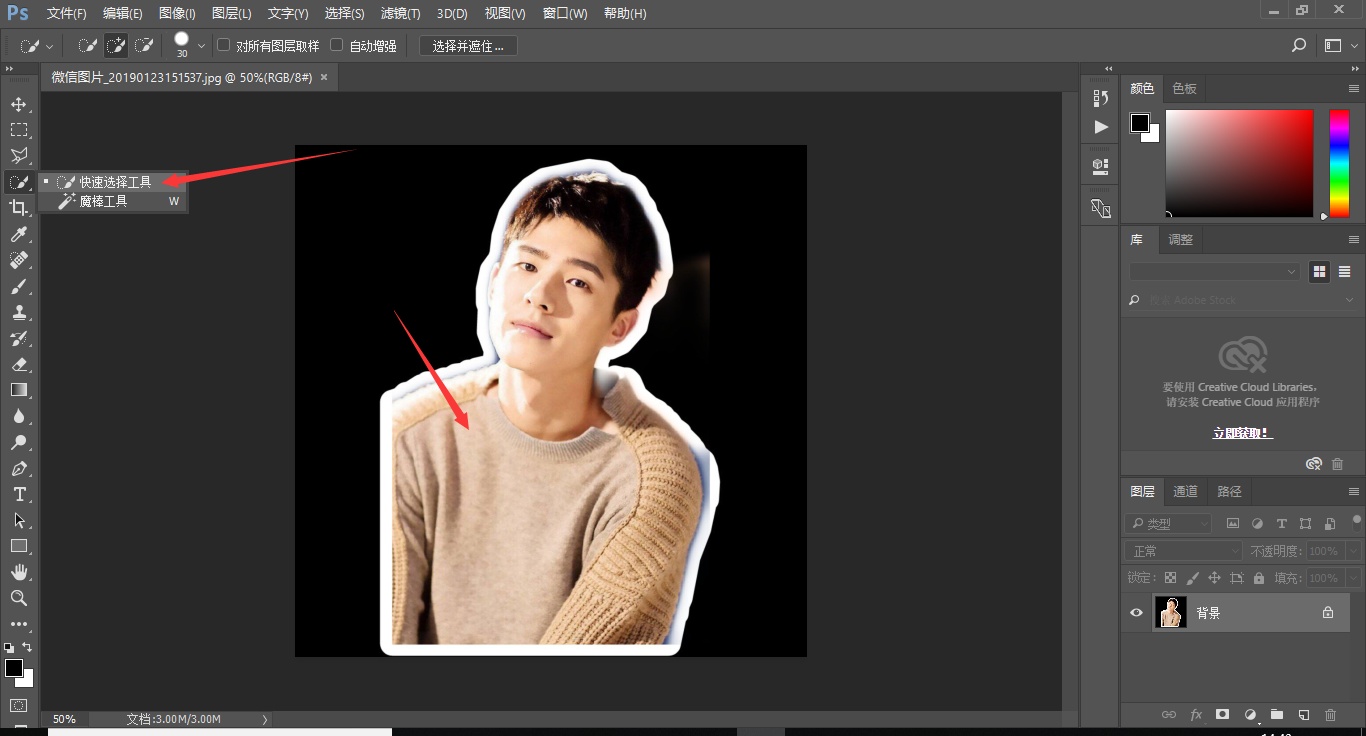This screenshot has width=1366, height=736.
Task: Enable 对所有图层取样 checkbox
Action: pyautogui.click(x=224, y=45)
